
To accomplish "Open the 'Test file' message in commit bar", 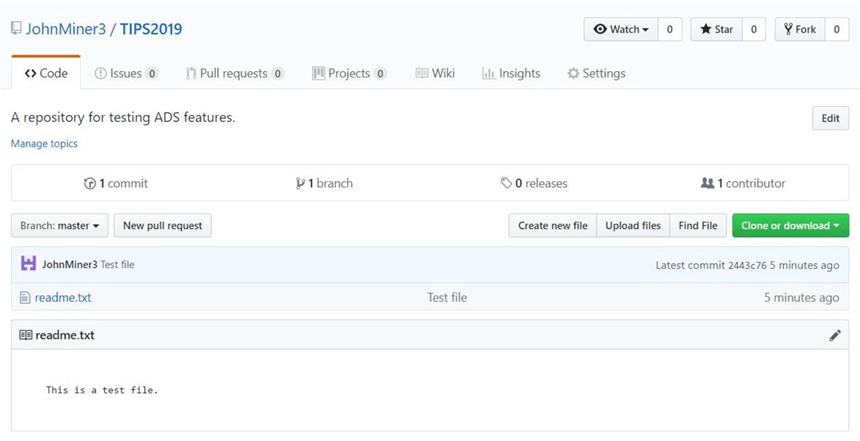I will pos(117,264).
